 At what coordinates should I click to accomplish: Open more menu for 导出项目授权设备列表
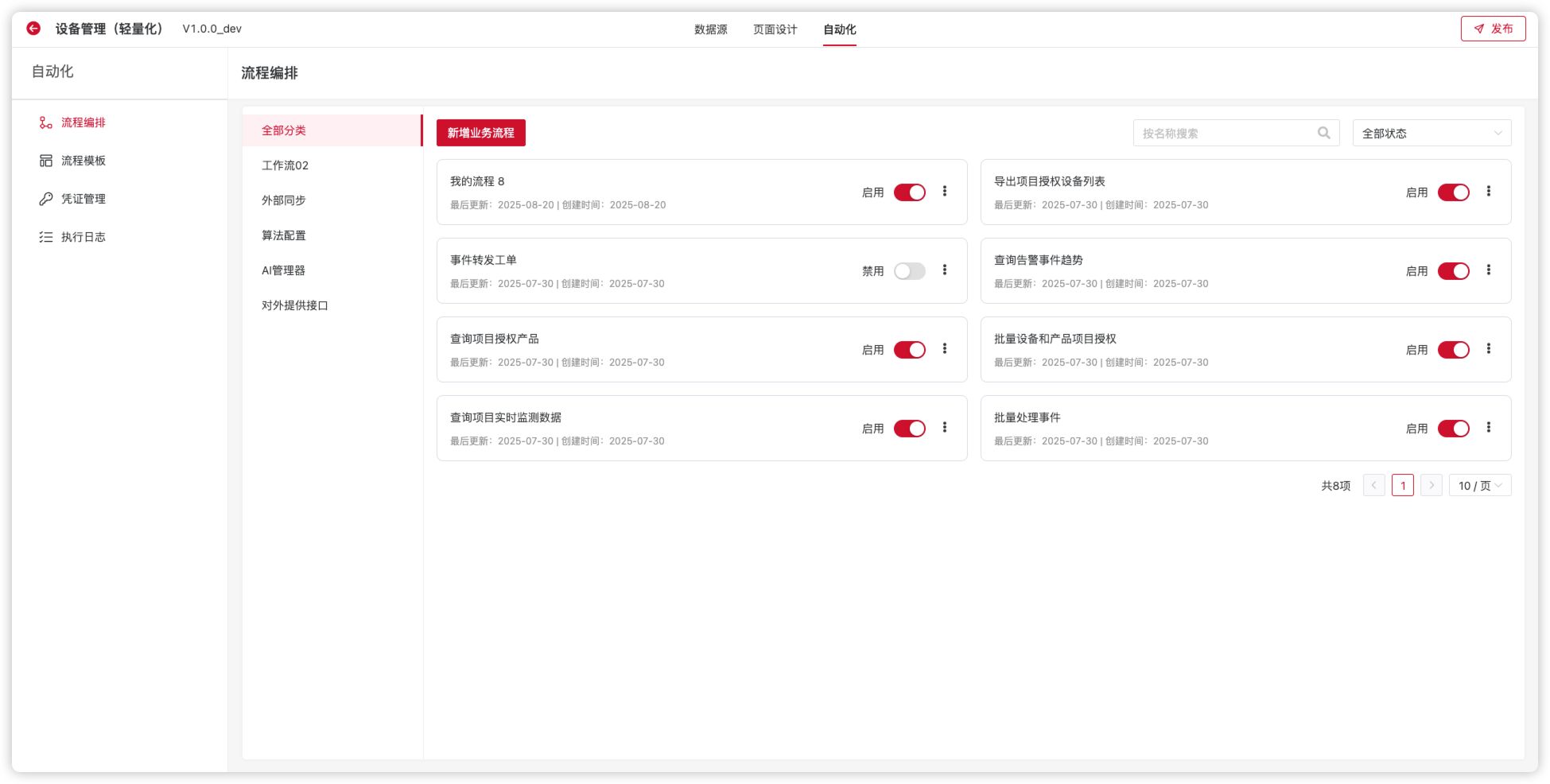1488,192
